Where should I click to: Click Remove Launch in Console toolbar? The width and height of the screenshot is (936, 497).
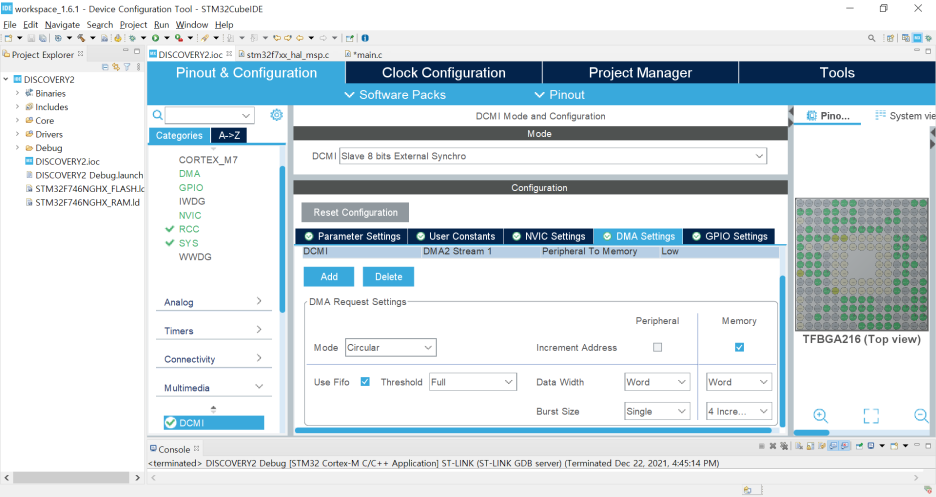(x=772, y=446)
